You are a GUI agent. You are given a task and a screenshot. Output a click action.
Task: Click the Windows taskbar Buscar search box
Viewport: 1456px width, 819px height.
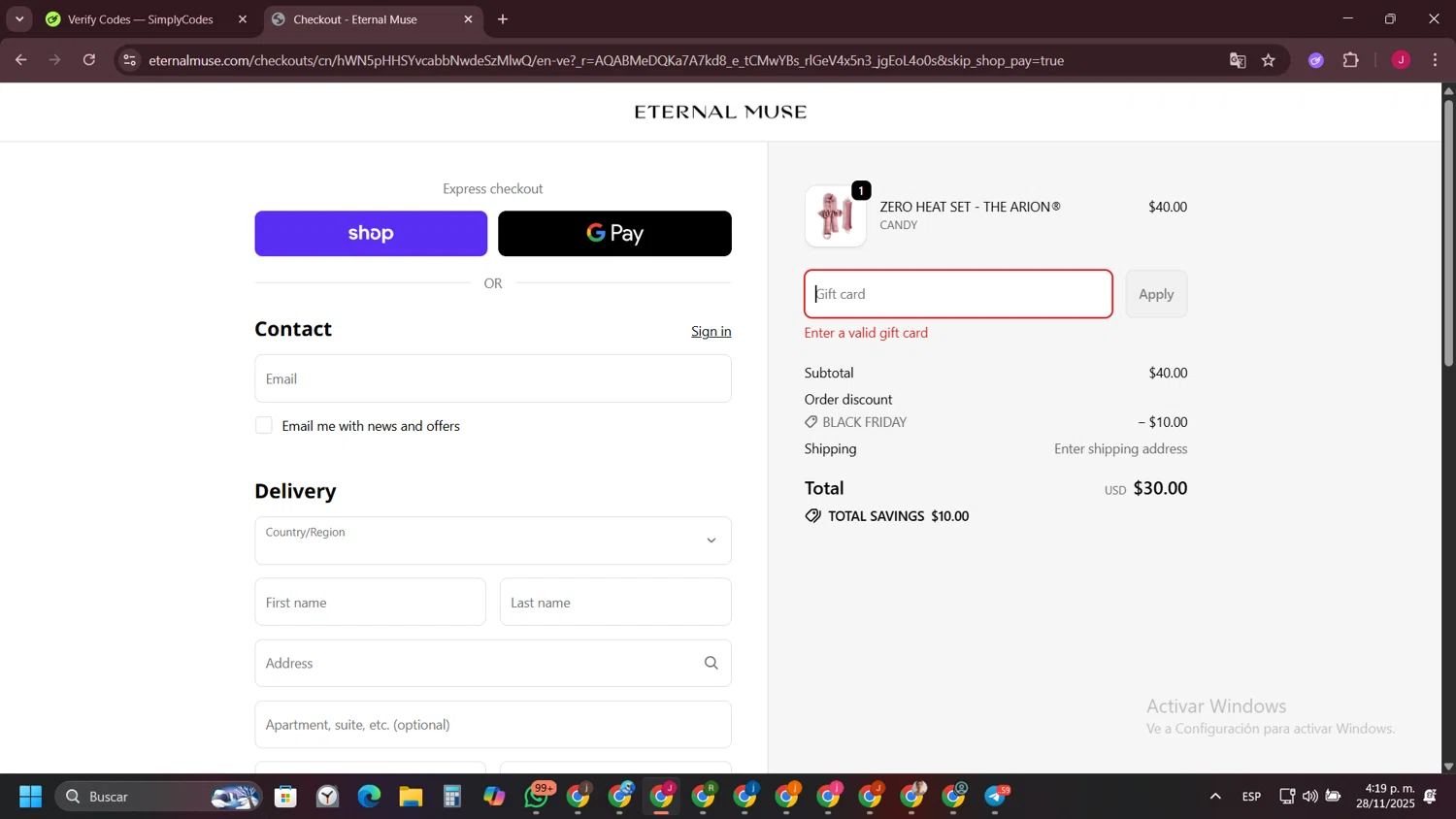click(x=158, y=797)
